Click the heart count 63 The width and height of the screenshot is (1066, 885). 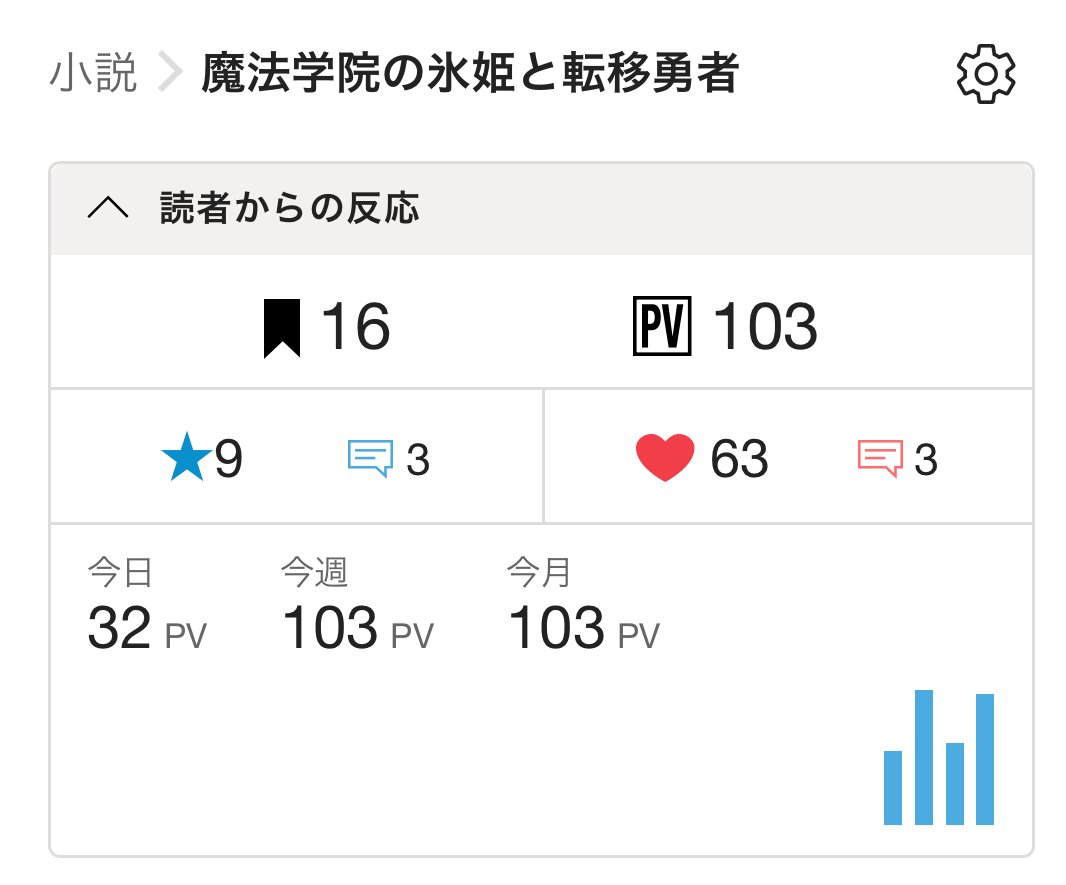coord(739,459)
